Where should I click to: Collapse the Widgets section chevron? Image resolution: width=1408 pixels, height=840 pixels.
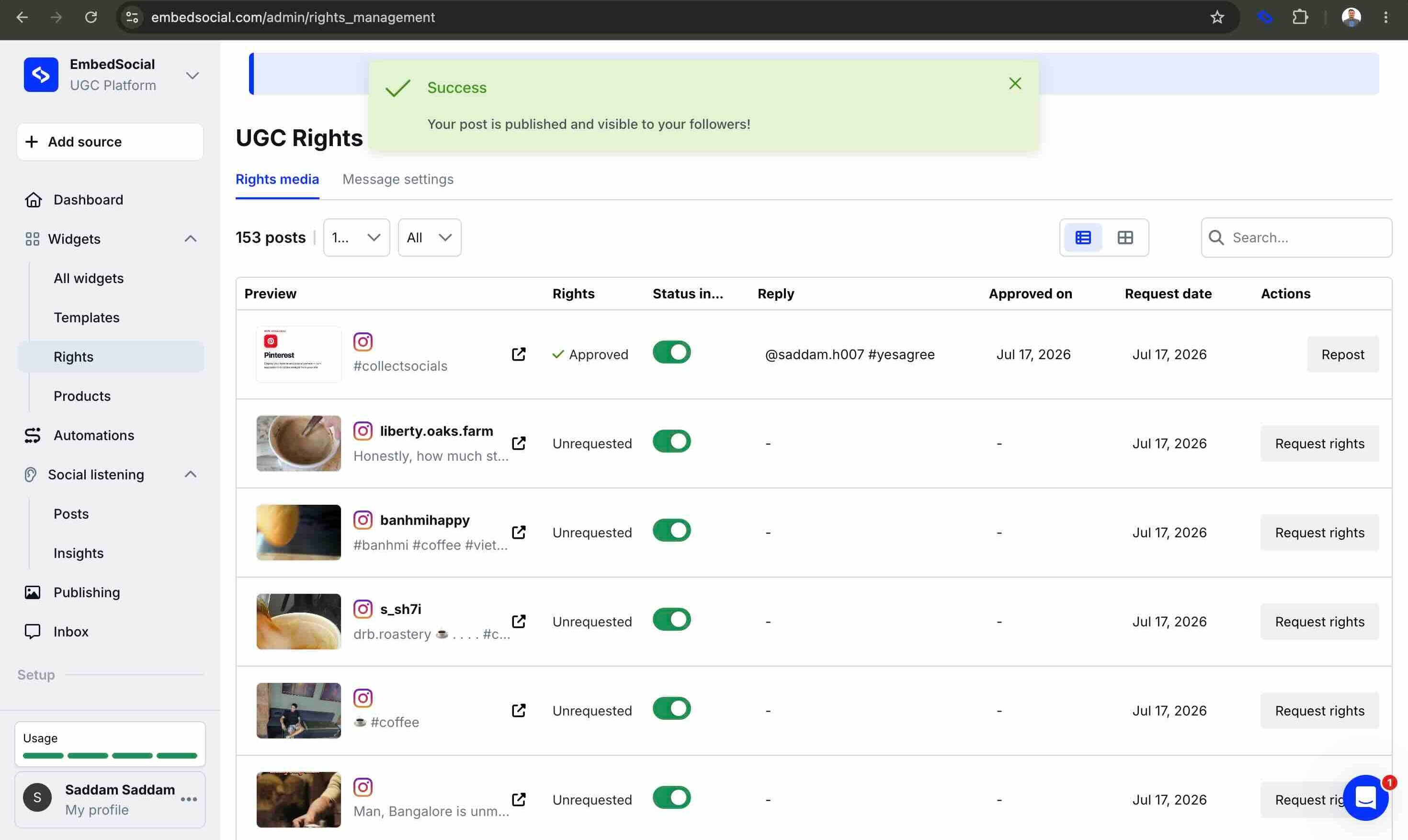point(191,239)
